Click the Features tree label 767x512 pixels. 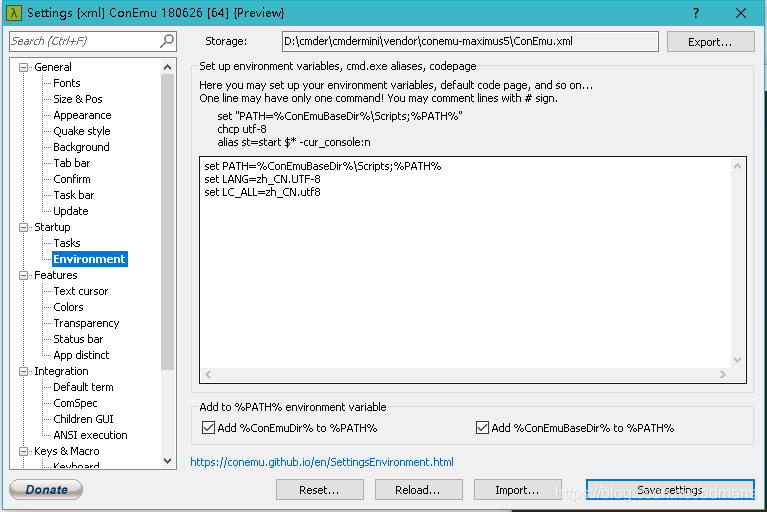coord(56,275)
